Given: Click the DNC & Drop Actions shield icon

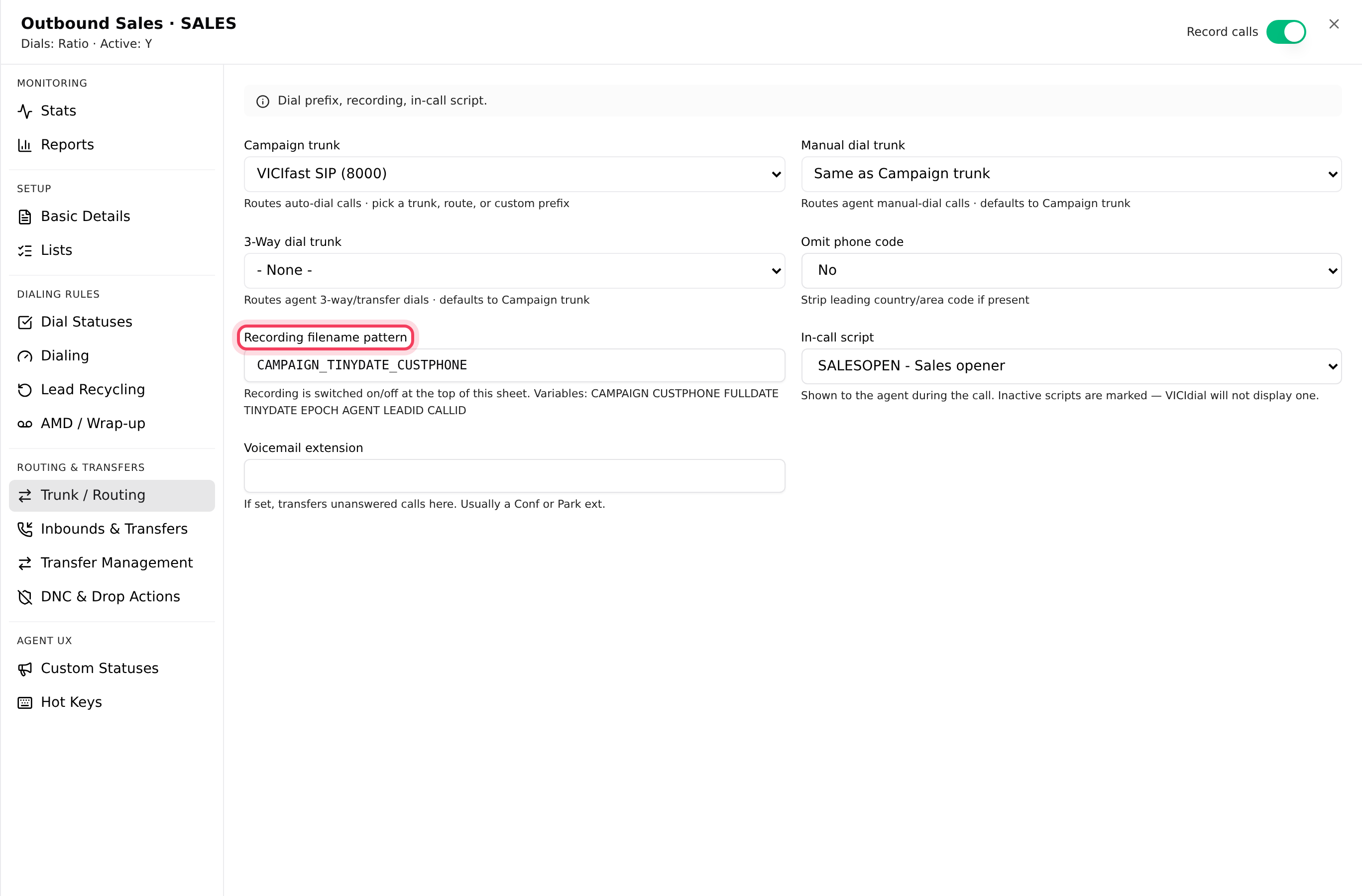Looking at the screenshot, I should (x=24, y=597).
